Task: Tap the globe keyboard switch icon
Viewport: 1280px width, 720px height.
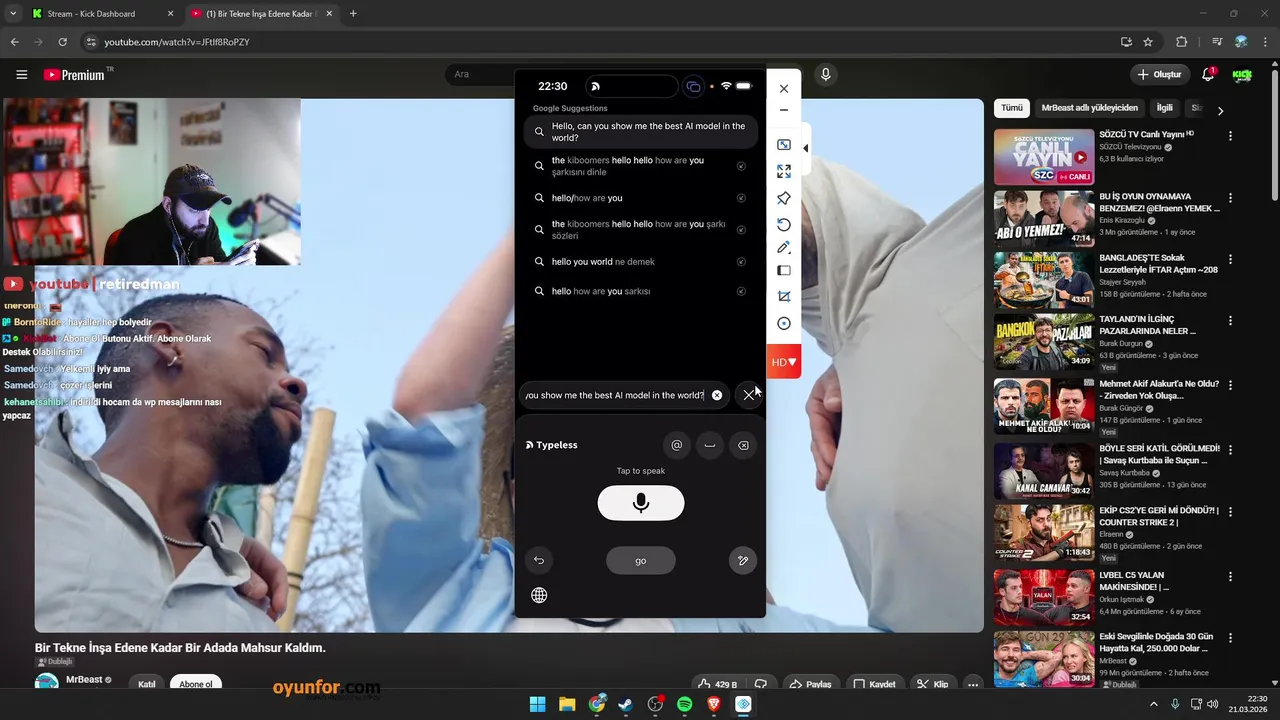Action: (539, 595)
